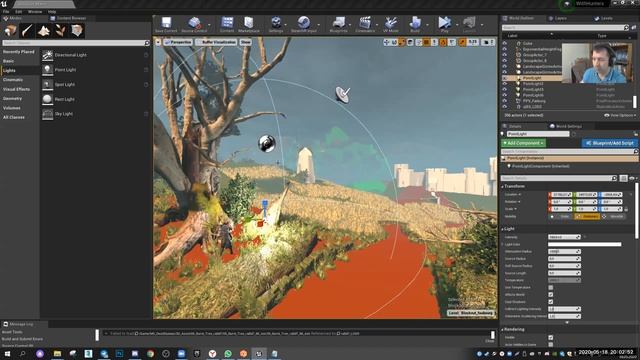
Task: Open the Help menu
Action: (52, 12)
